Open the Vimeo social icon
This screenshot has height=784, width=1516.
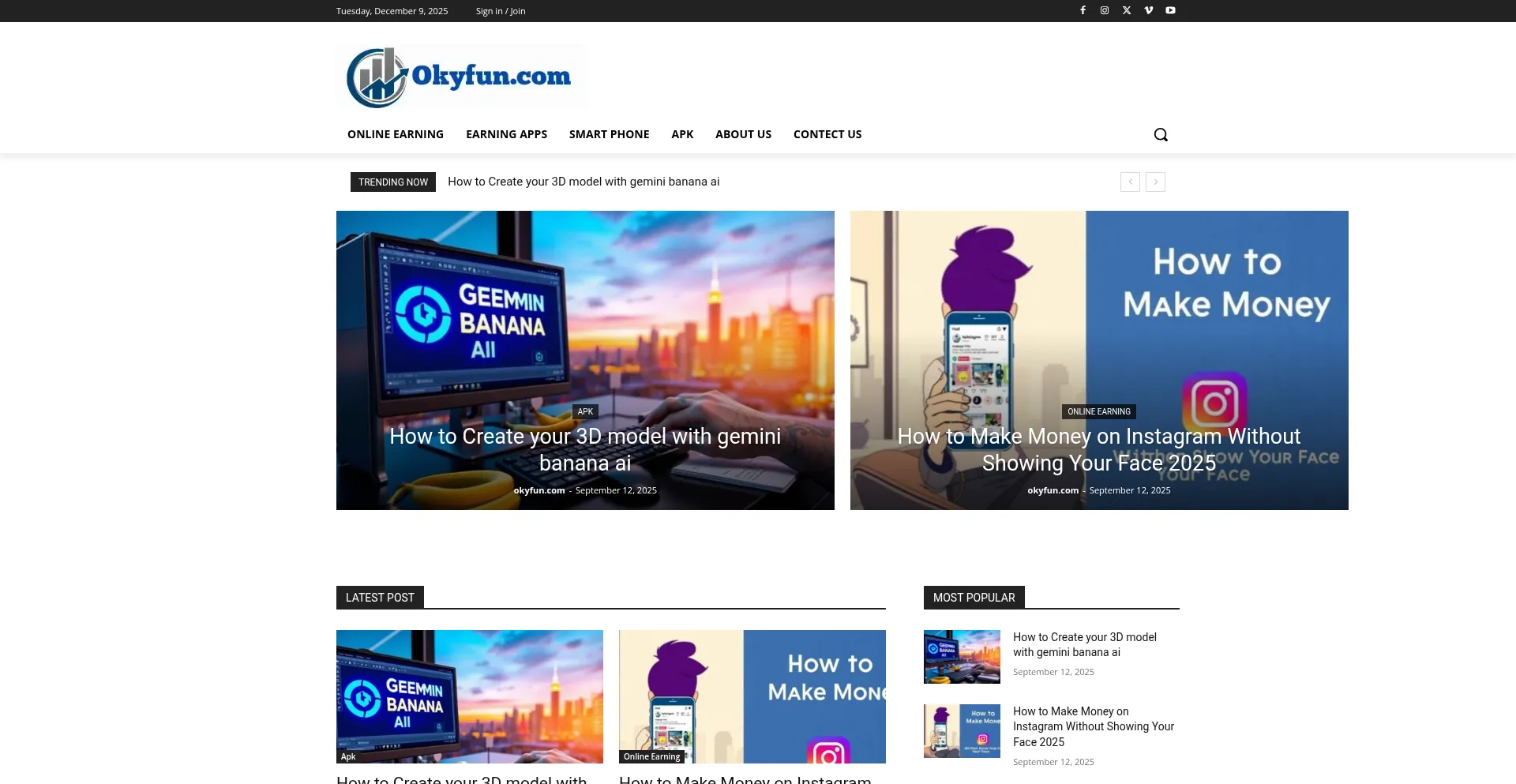(x=1149, y=10)
